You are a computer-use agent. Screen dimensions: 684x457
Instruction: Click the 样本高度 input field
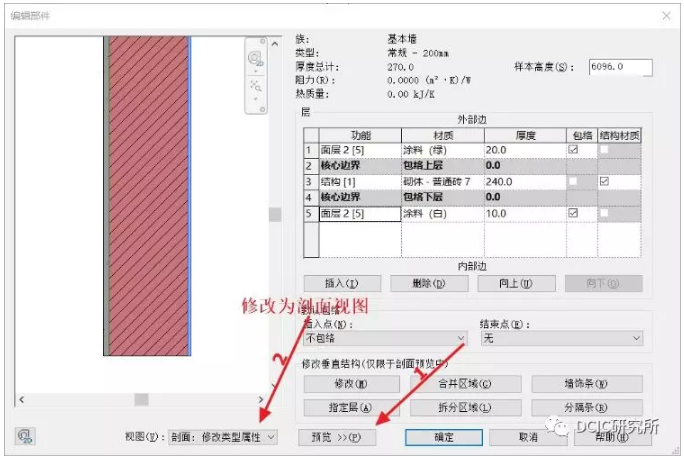620,67
